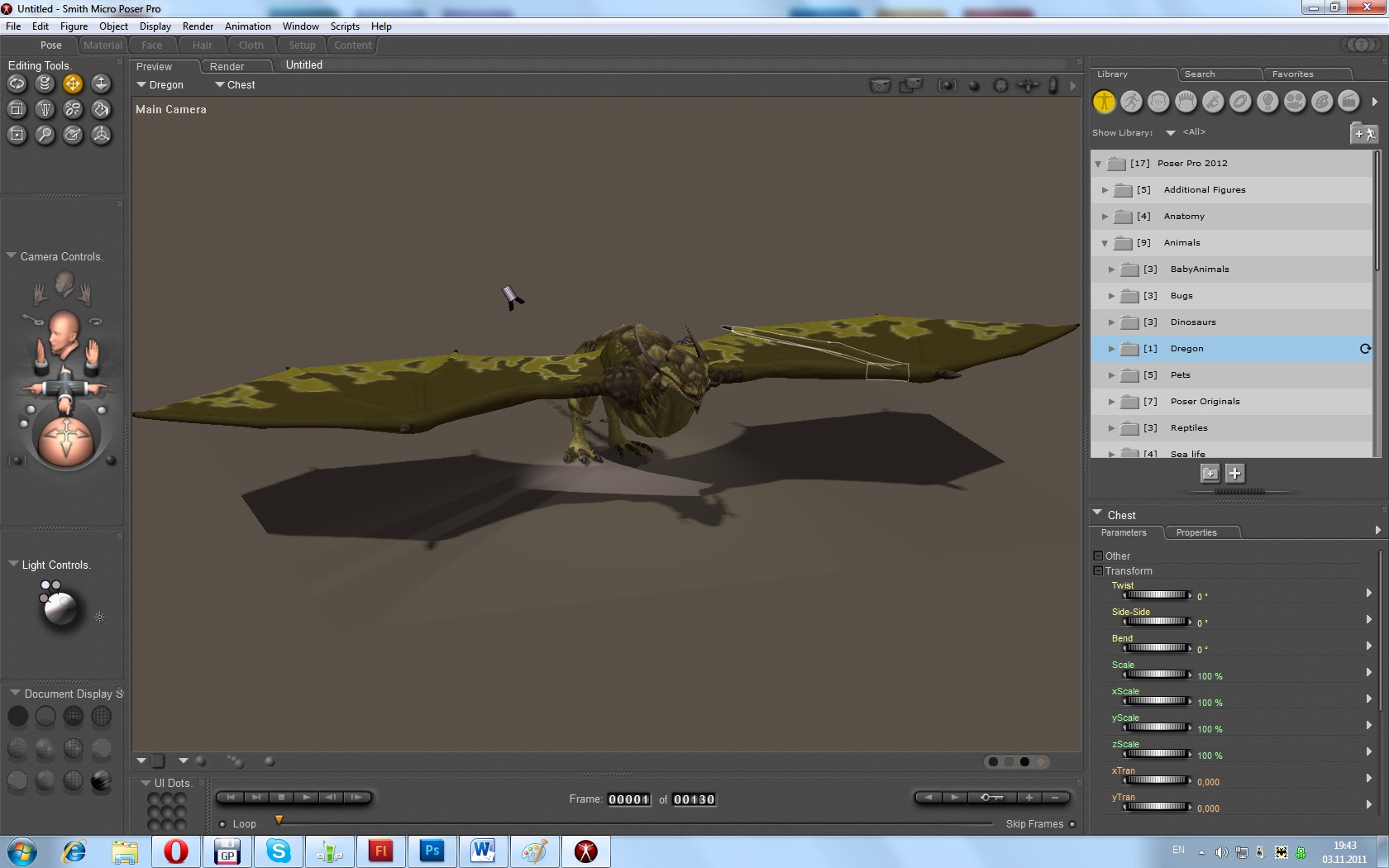Activate the Translate/Pull tool
Image resolution: width=1389 pixels, height=868 pixels.
point(73,83)
